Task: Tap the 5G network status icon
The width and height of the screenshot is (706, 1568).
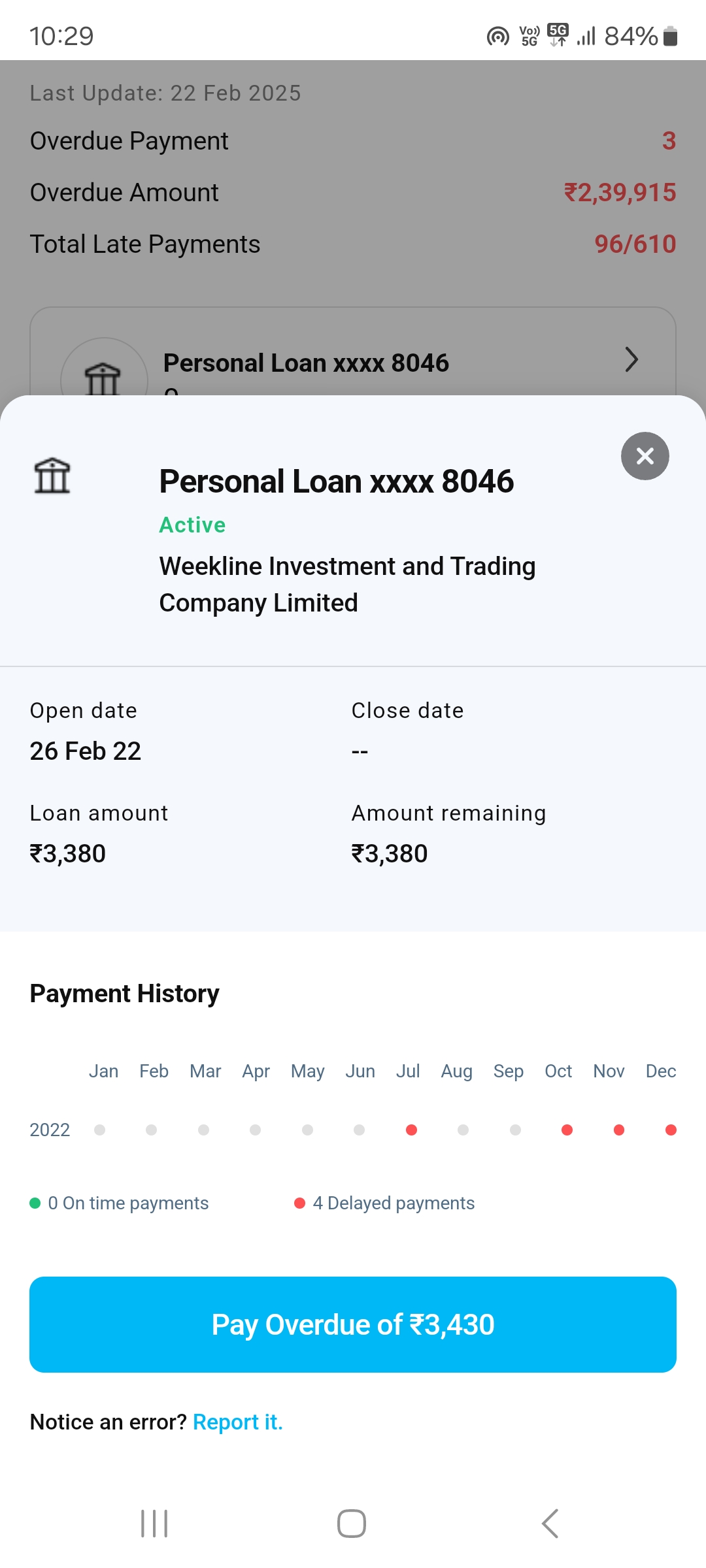Action: point(558,35)
